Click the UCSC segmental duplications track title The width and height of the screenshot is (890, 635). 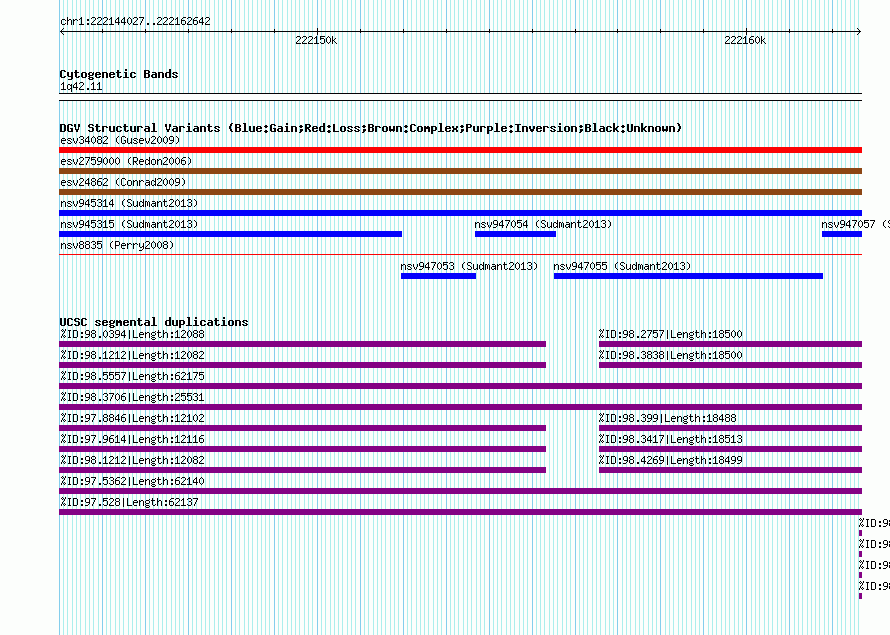[154, 322]
